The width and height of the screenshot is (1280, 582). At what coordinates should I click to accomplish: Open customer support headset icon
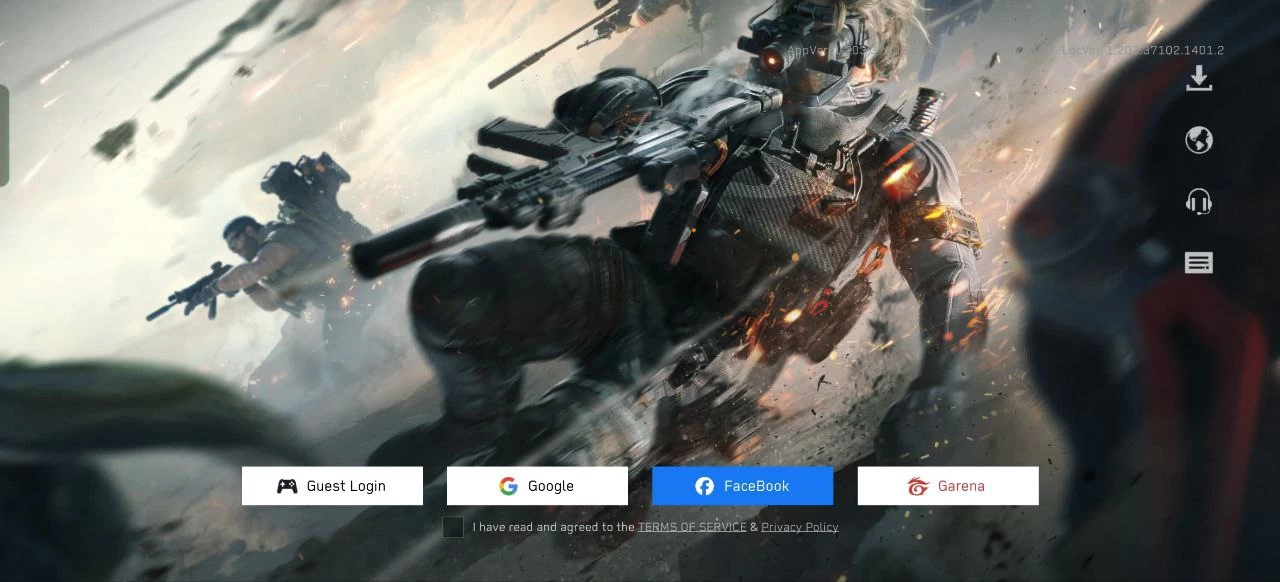pos(1199,202)
